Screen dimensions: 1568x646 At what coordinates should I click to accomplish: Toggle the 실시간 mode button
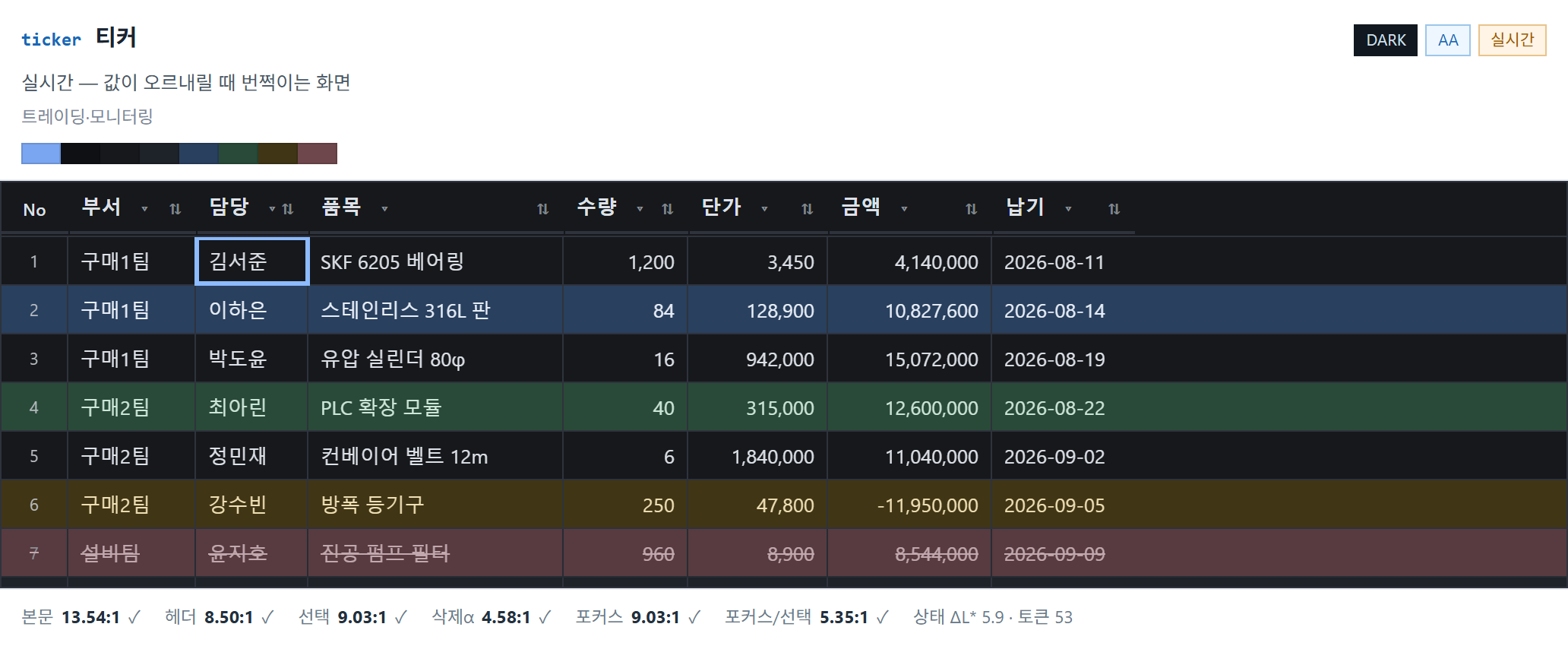tap(1513, 40)
